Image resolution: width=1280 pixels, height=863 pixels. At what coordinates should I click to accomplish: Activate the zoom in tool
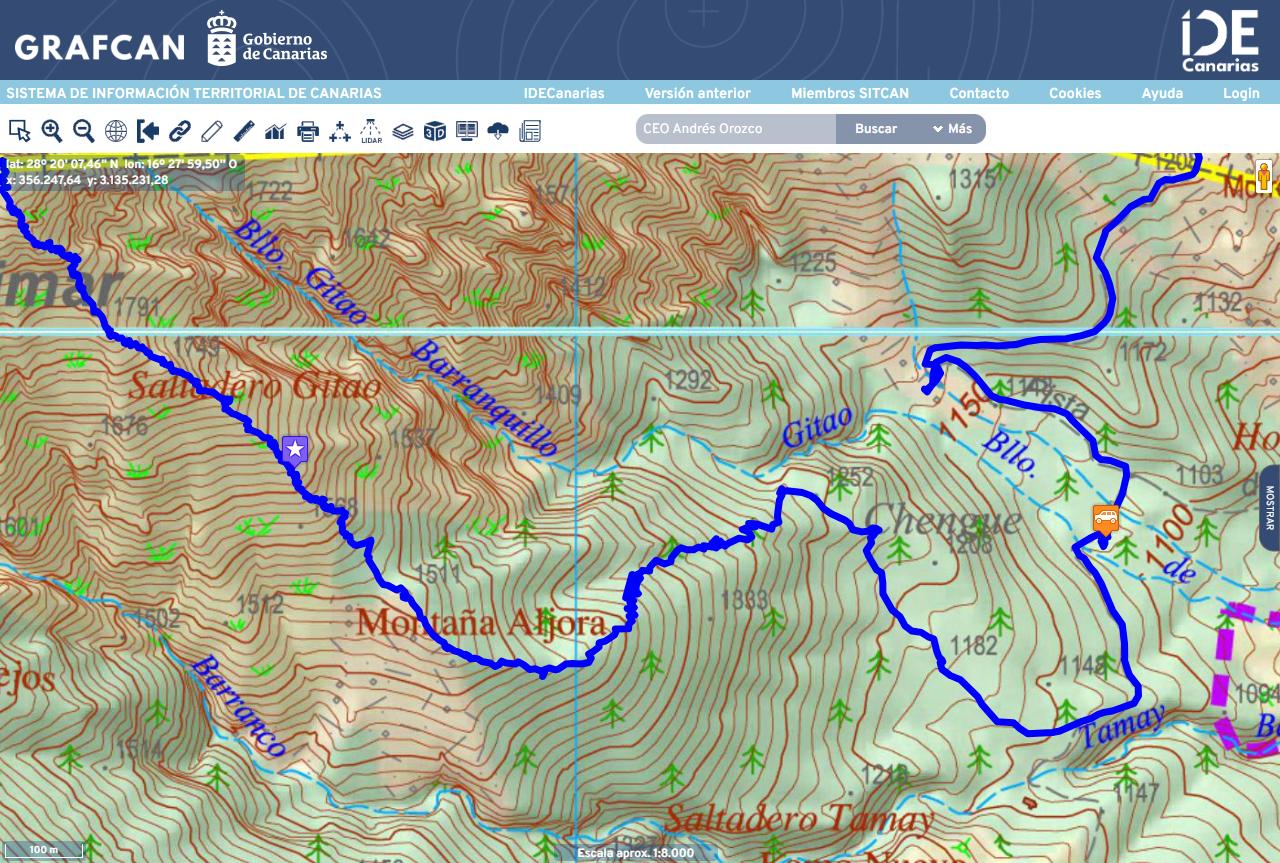tap(51, 130)
